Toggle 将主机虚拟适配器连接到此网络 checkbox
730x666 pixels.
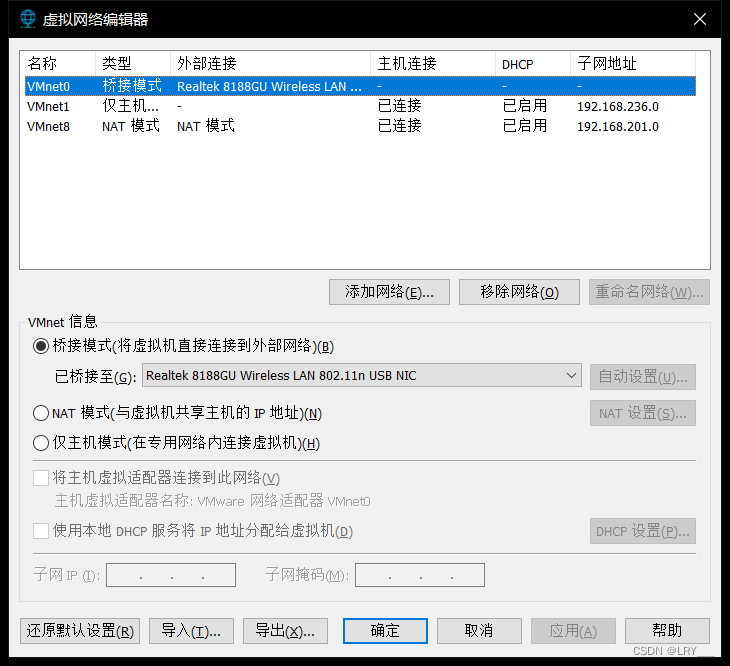(x=41, y=478)
